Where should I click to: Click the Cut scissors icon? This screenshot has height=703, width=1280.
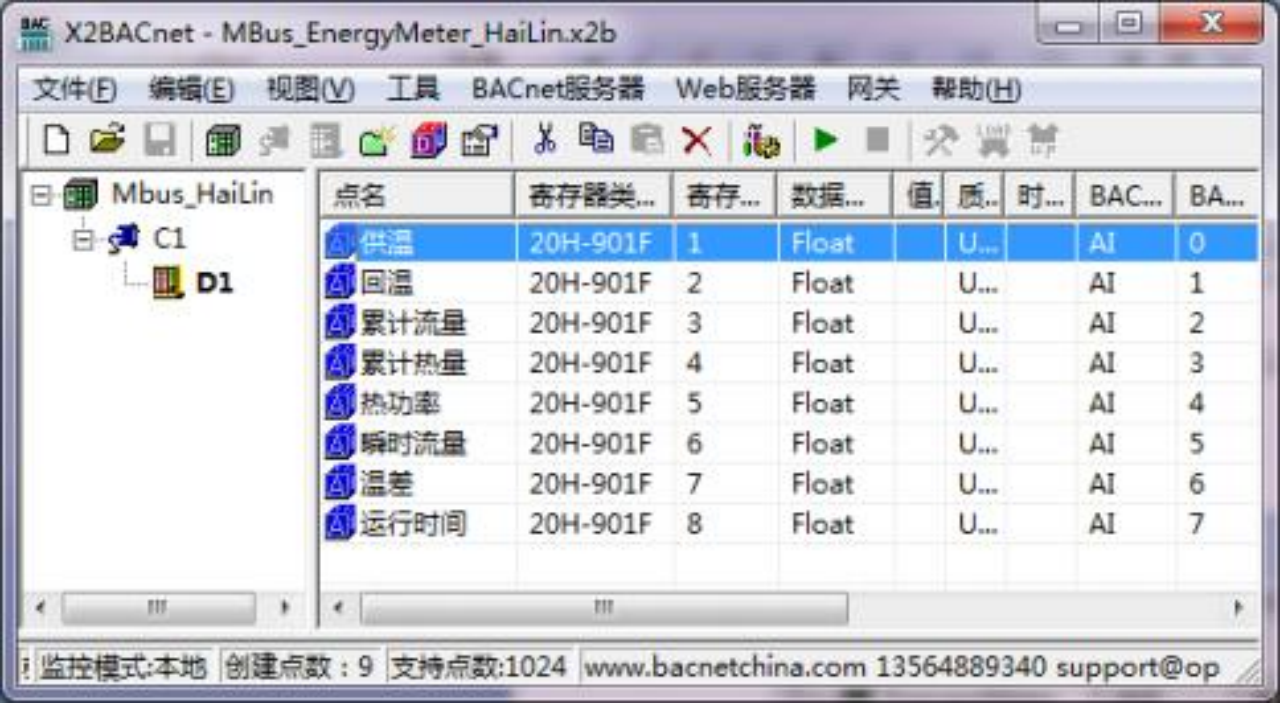click(x=545, y=140)
